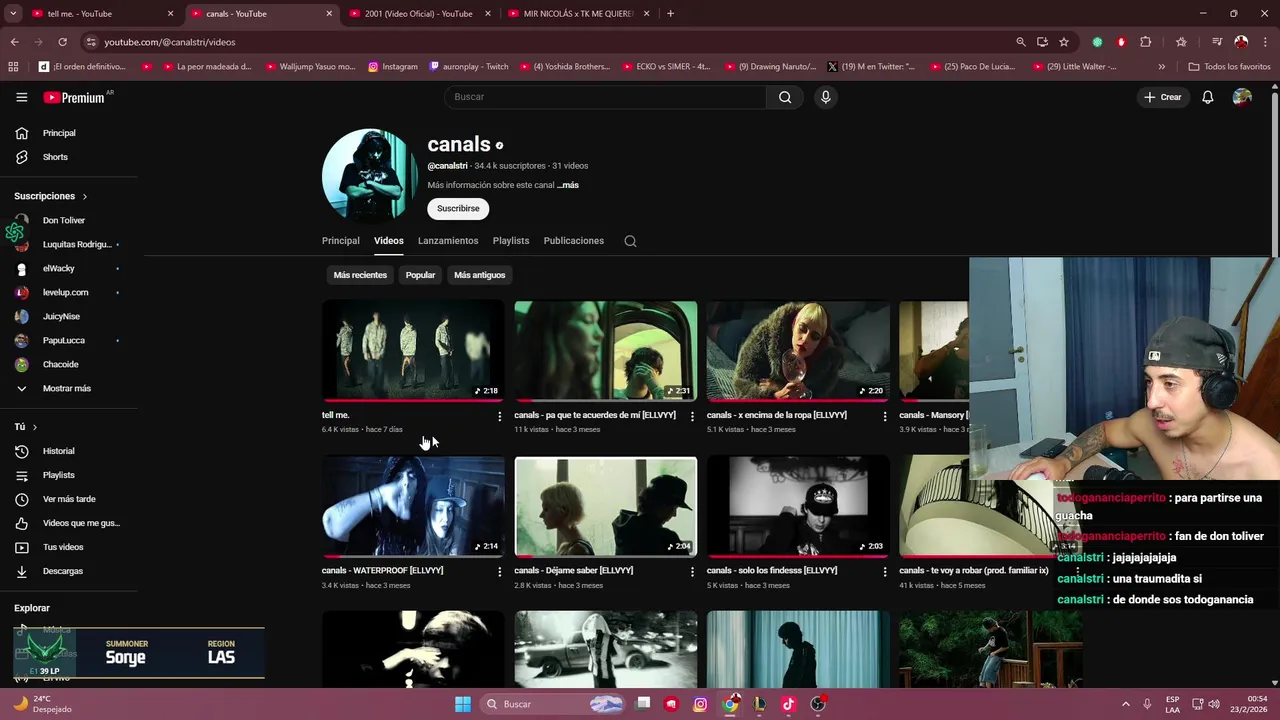Click the YouTube Premium logo
The width and height of the screenshot is (1280, 720).
click(x=74, y=97)
